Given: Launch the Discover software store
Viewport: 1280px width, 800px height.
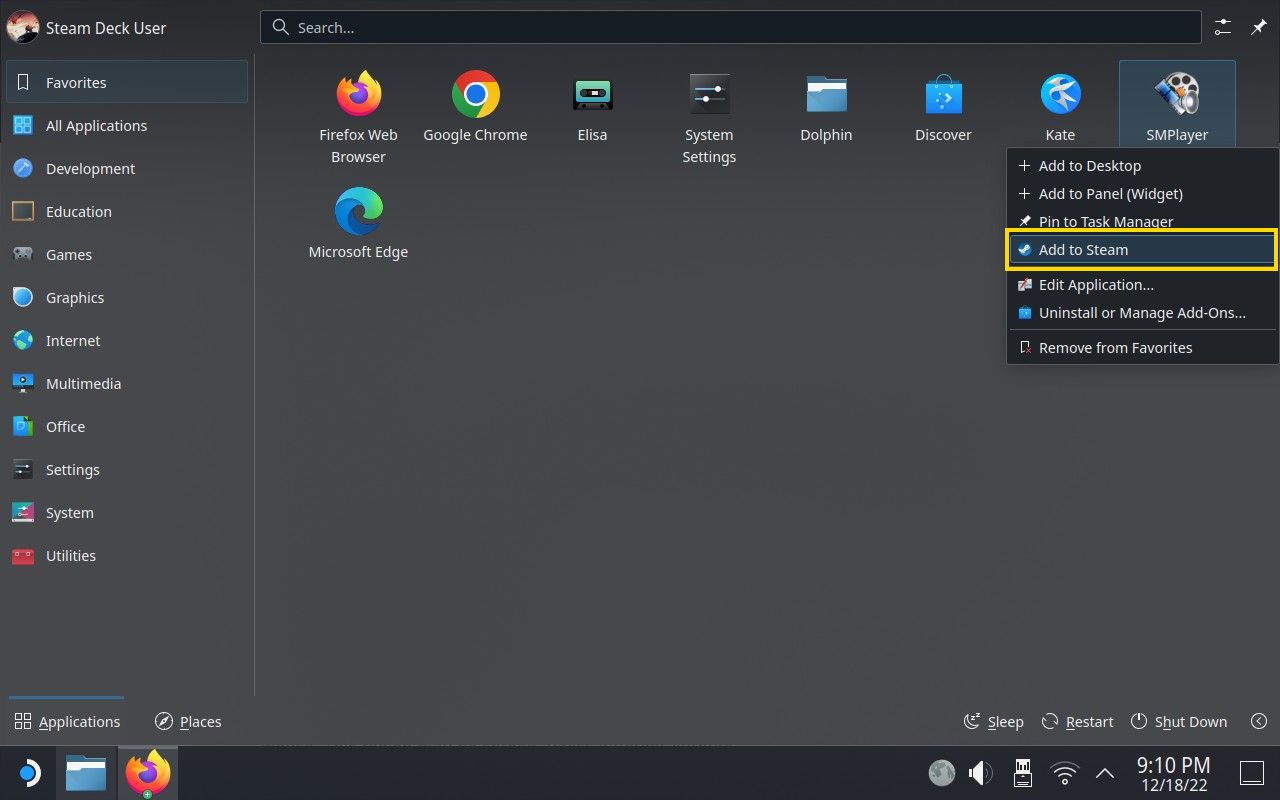Looking at the screenshot, I should [943, 95].
